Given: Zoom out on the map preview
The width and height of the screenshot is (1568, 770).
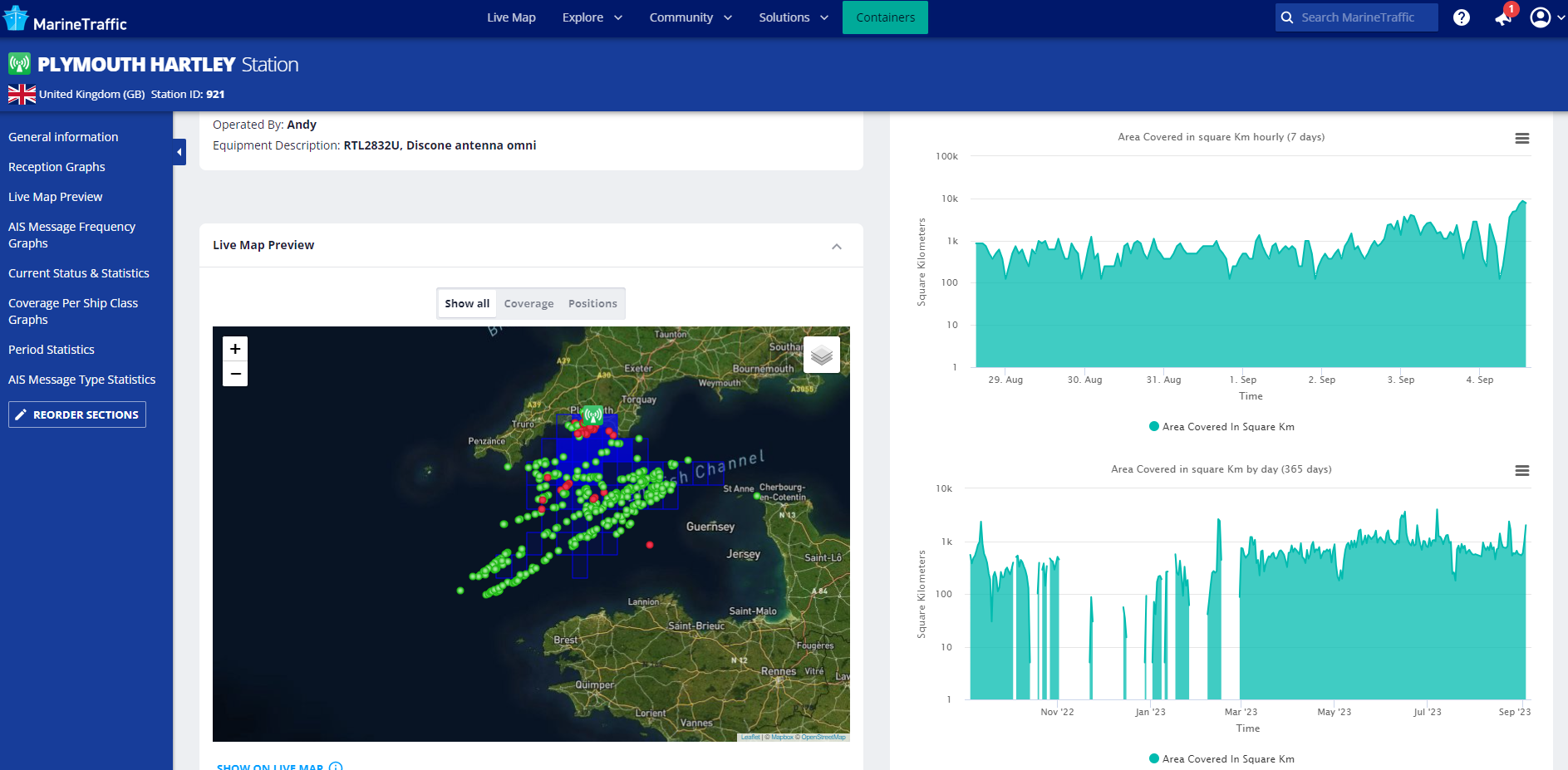Looking at the screenshot, I should pyautogui.click(x=235, y=375).
